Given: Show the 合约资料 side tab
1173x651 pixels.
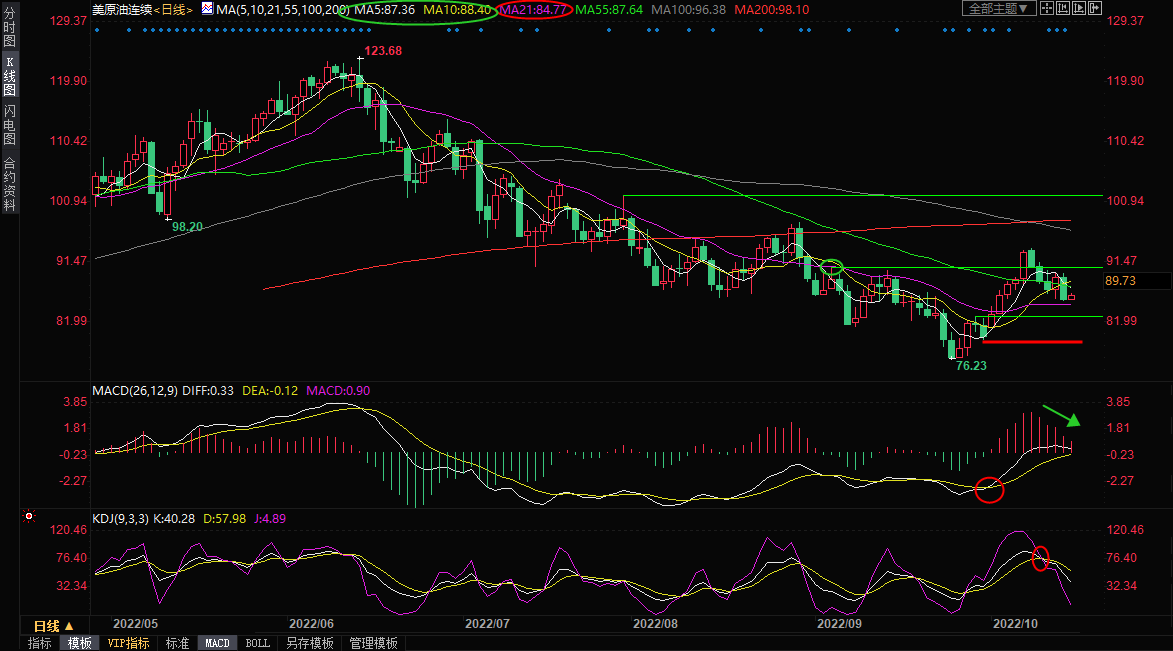Looking at the screenshot, I should [x=10, y=184].
